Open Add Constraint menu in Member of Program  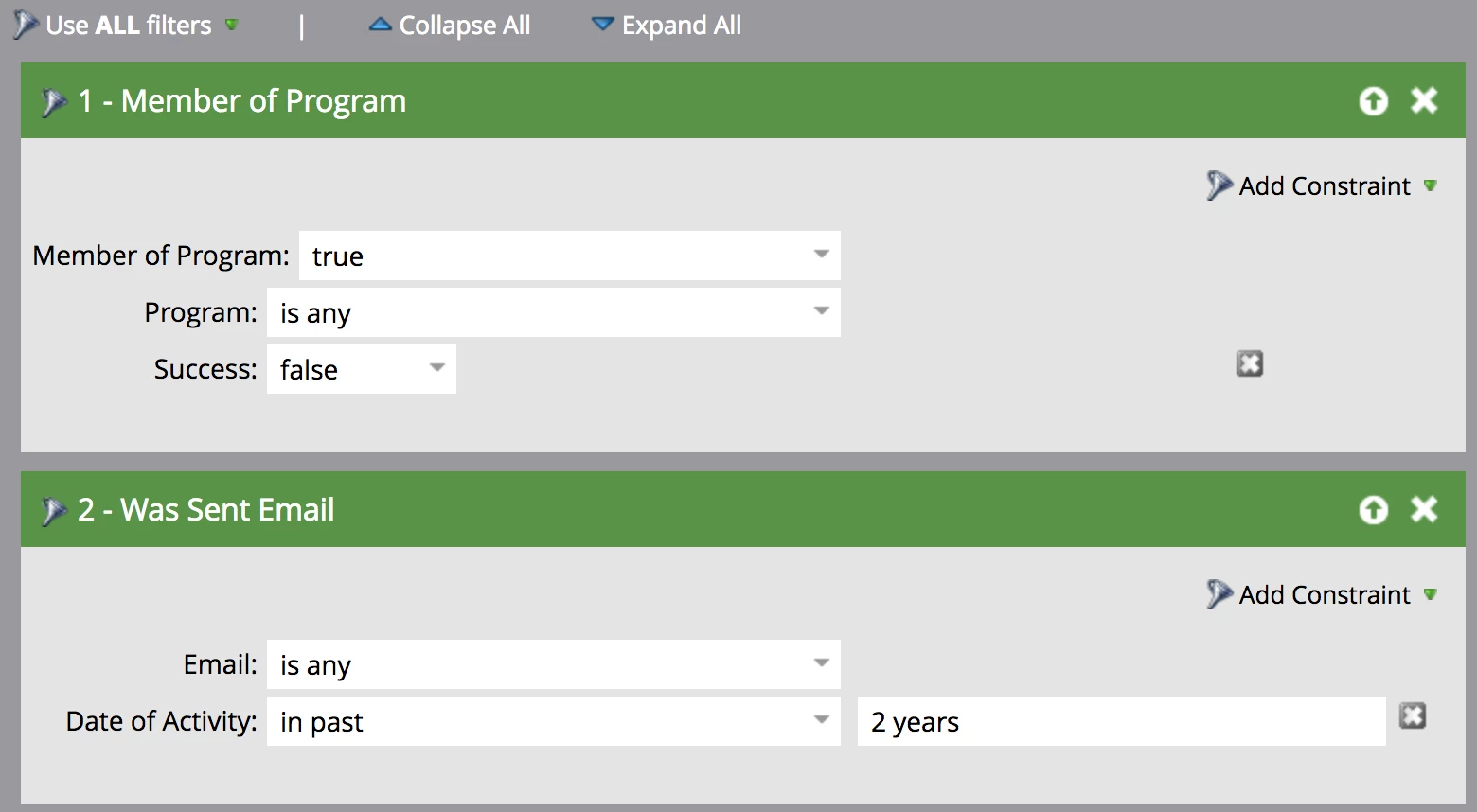point(1323,185)
